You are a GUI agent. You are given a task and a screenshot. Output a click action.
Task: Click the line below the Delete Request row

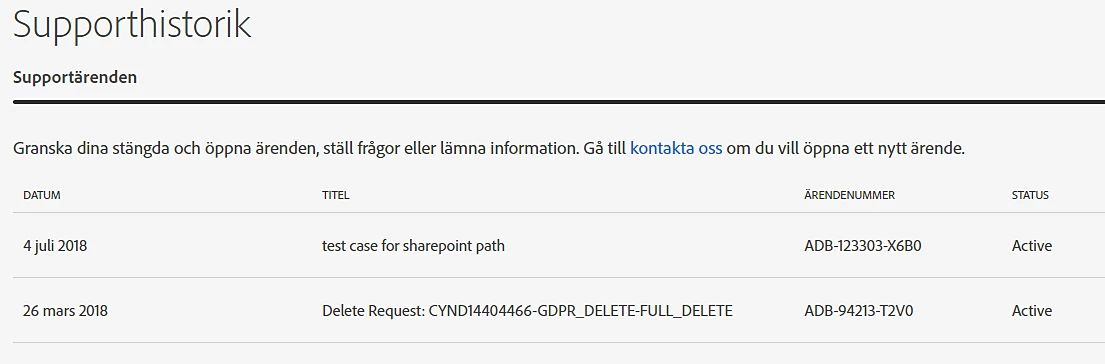(x=559, y=343)
